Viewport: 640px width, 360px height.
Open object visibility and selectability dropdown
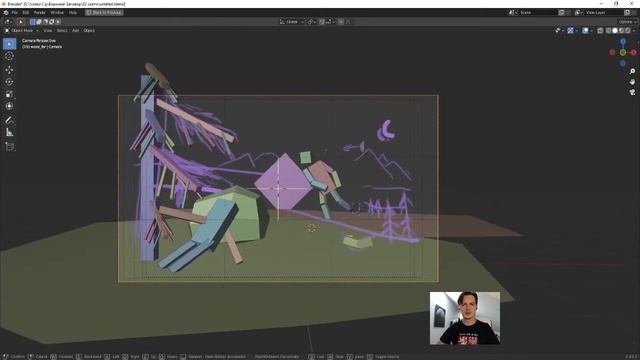pos(559,31)
